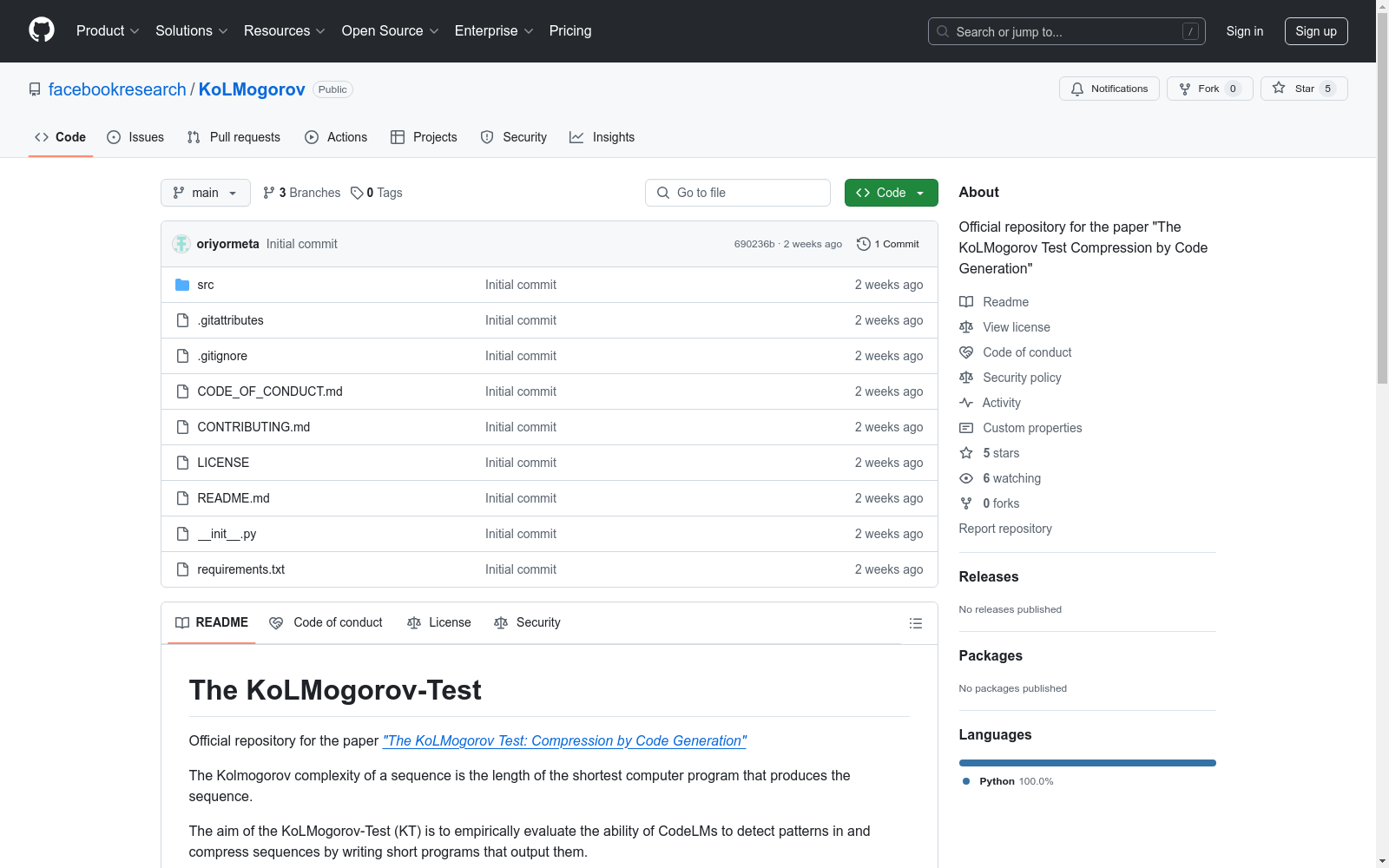Click the Python 100.0% language link
Screen dimensions: 1389x868
[x=1008, y=781]
